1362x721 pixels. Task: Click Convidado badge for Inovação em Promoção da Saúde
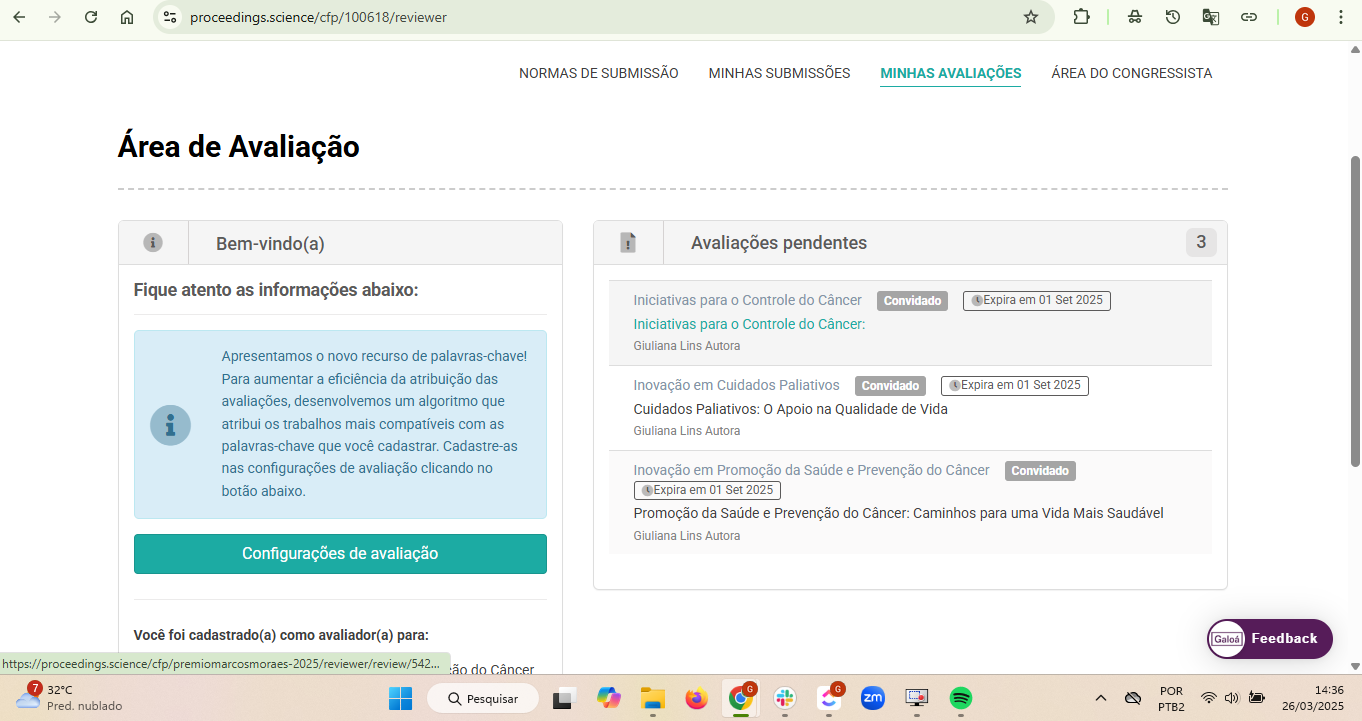1040,471
